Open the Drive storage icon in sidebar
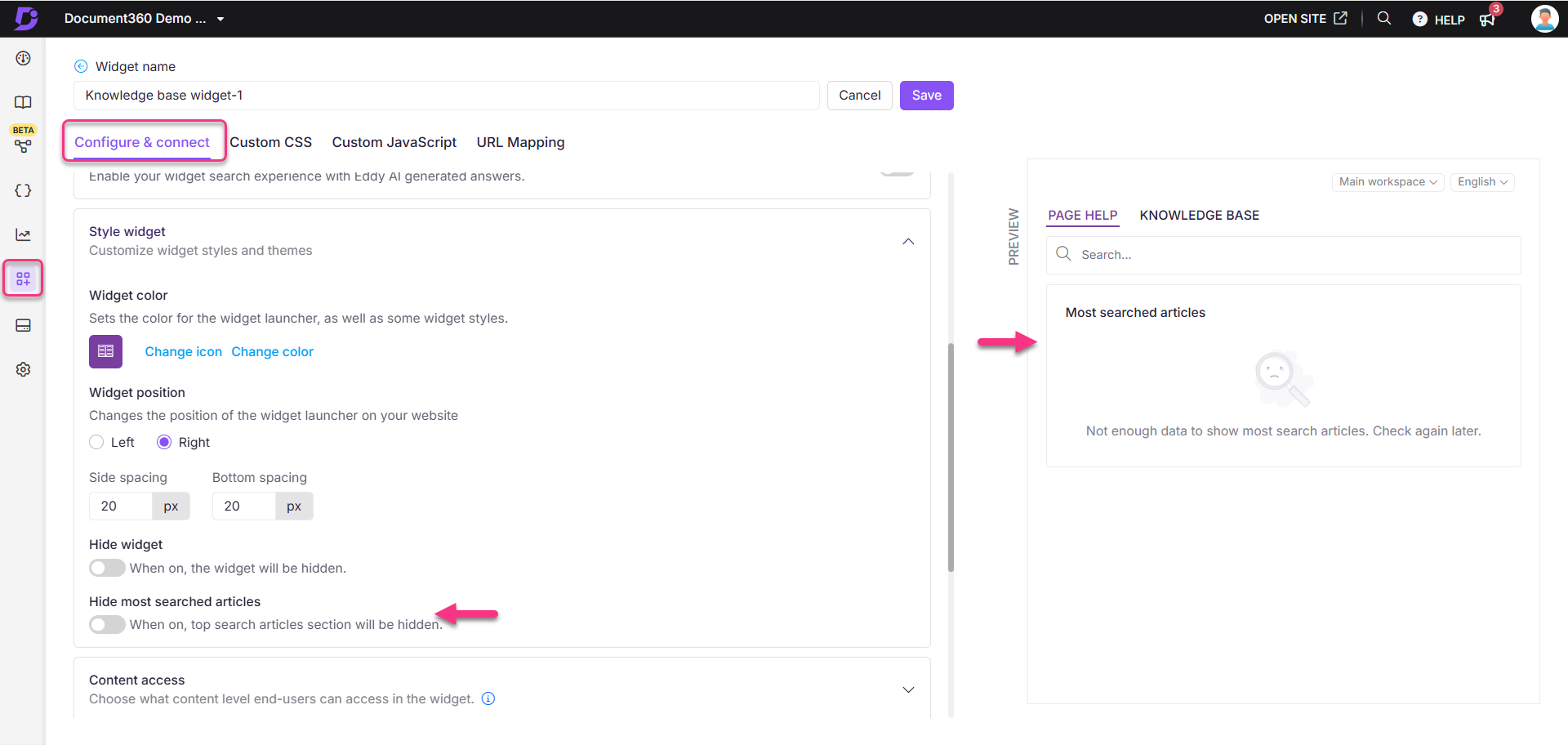This screenshot has height=745, width=1568. pyautogui.click(x=23, y=325)
